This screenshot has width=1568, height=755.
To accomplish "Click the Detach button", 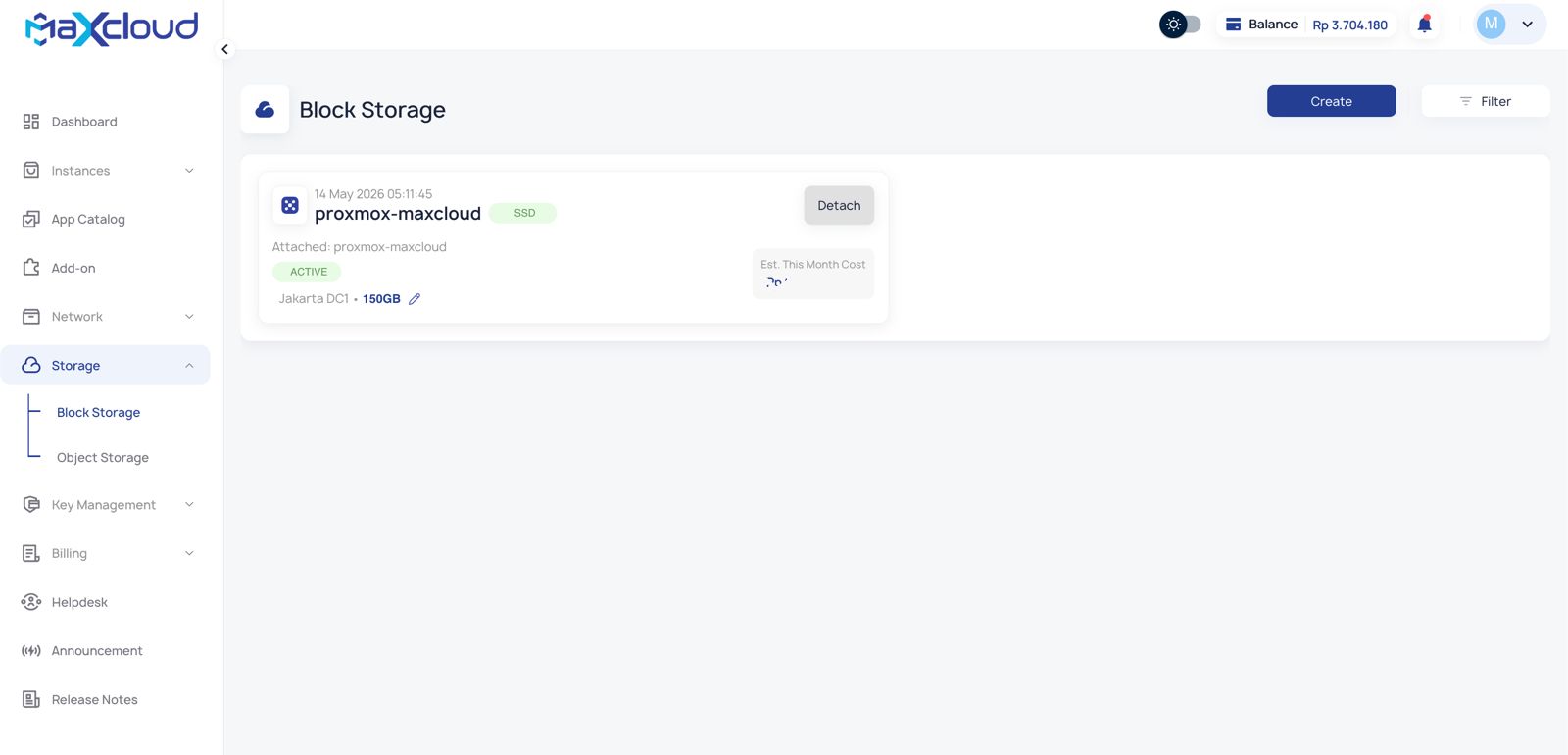I will coord(839,205).
